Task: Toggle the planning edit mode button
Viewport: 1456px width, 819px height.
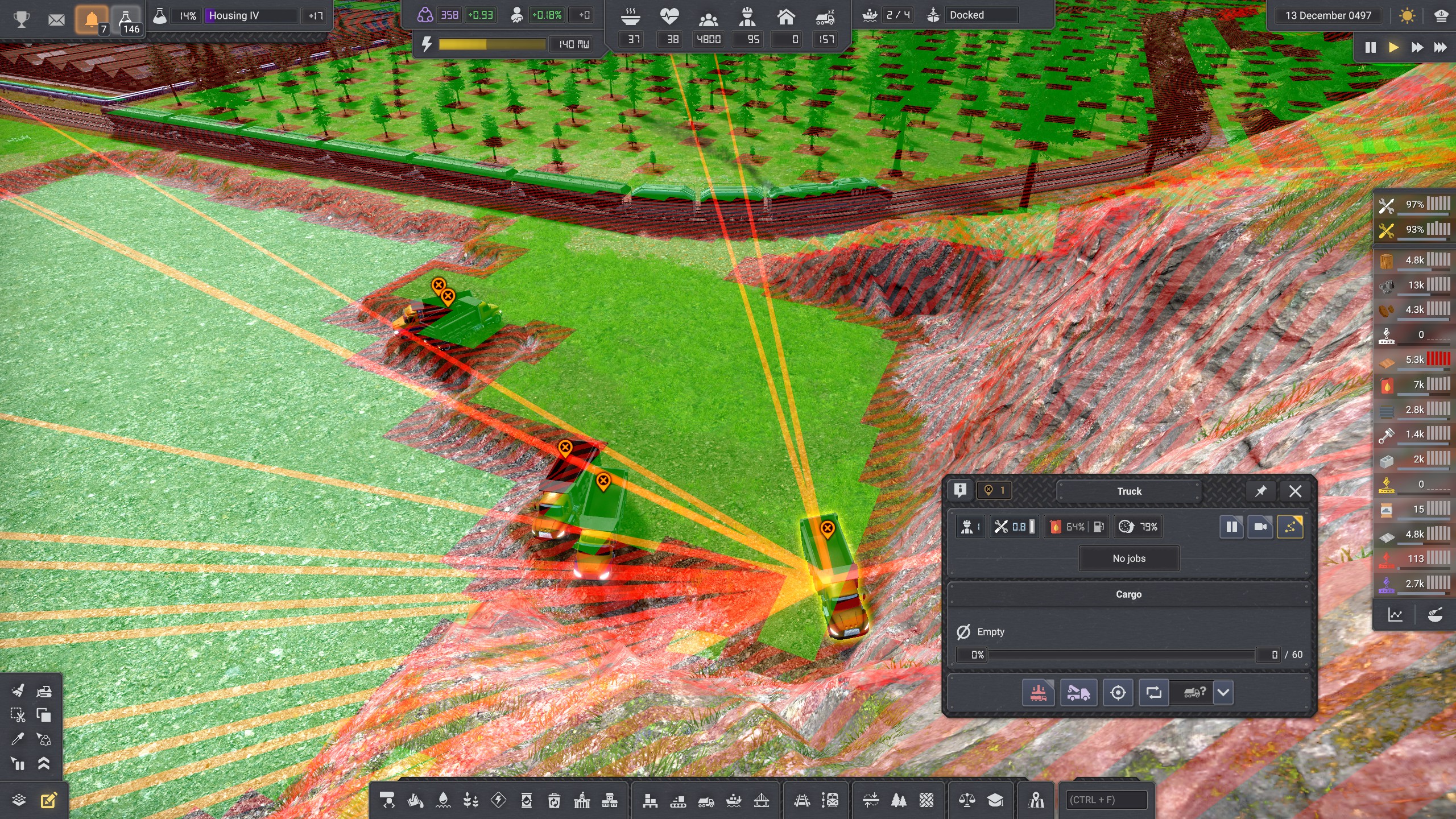Action: coord(49,800)
